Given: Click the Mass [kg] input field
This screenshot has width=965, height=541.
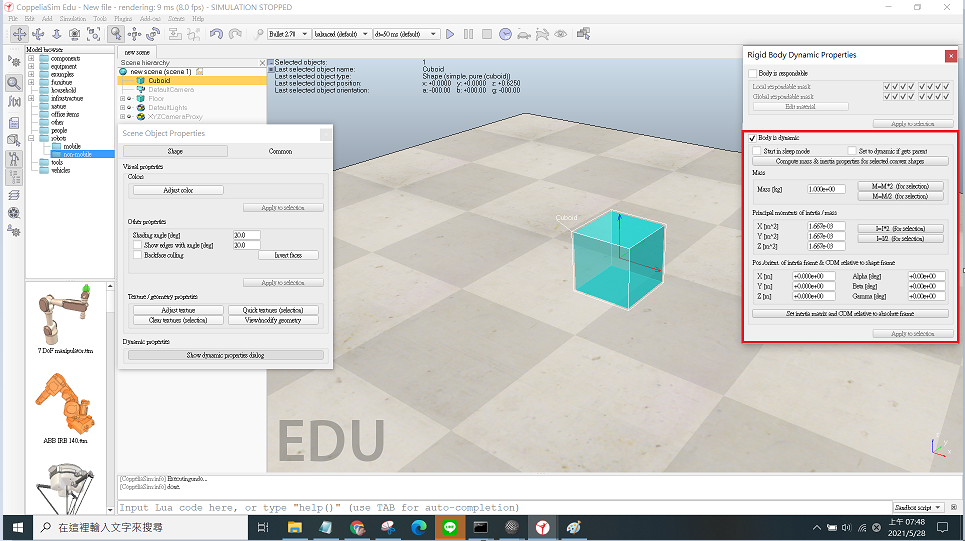Looking at the screenshot, I should pos(827,188).
